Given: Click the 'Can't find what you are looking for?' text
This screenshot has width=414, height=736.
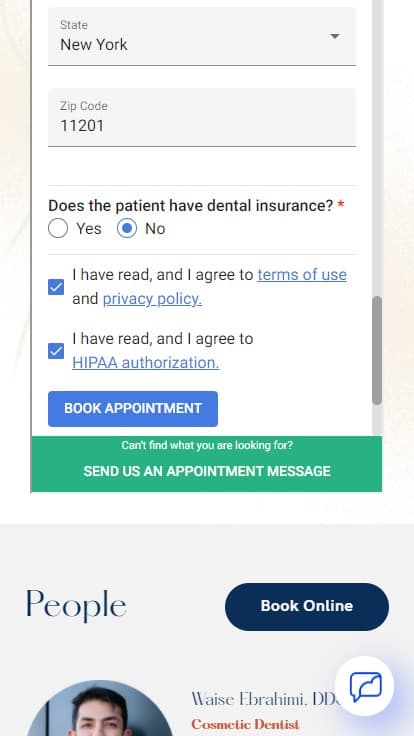Looking at the screenshot, I should click(207, 445).
